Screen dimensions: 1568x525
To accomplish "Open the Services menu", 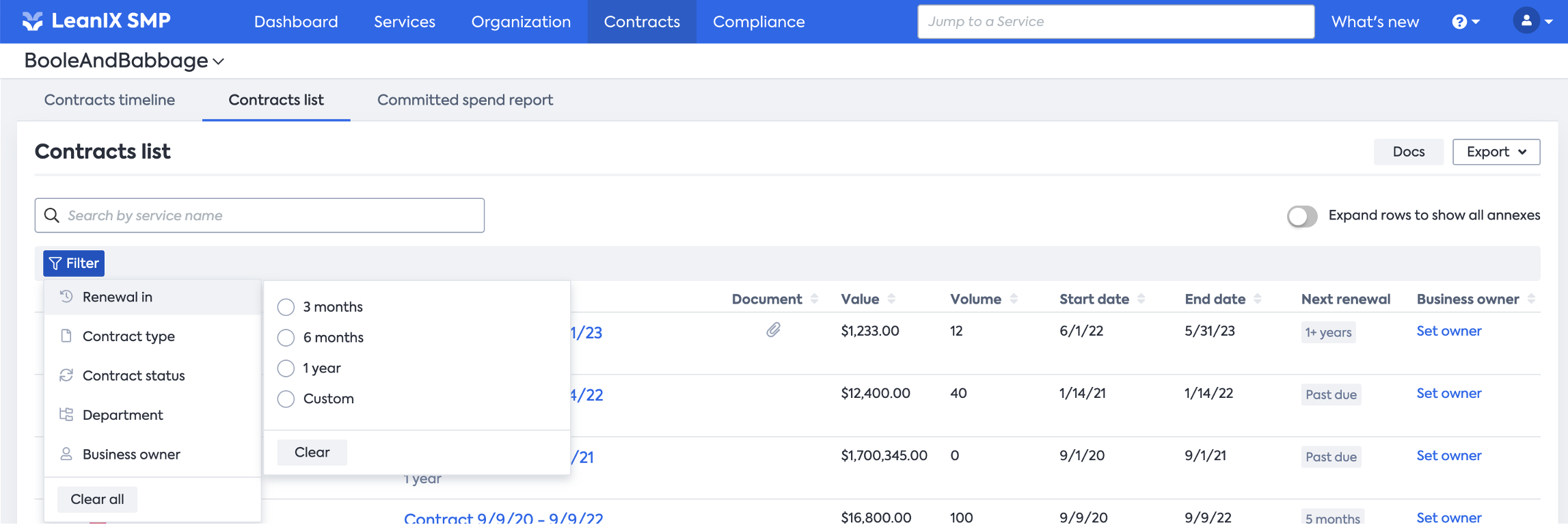I will pyautogui.click(x=405, y=22).
